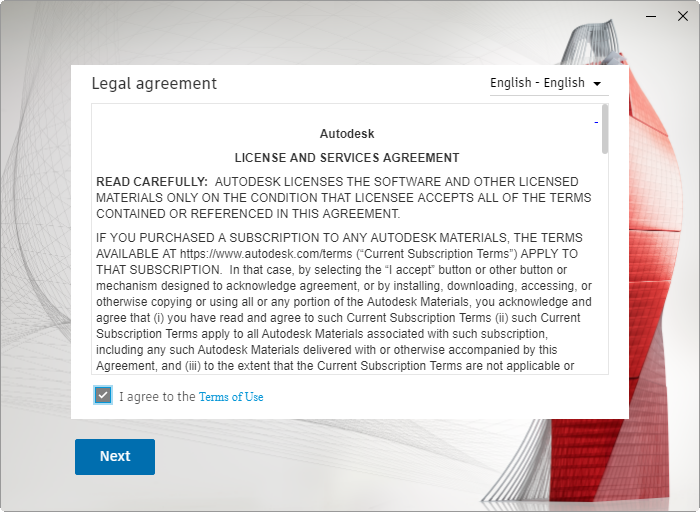Image resolution: width=700 pixels, height=512 pixels.
Task: Click the Legal agreement heading
Action: 154,83
